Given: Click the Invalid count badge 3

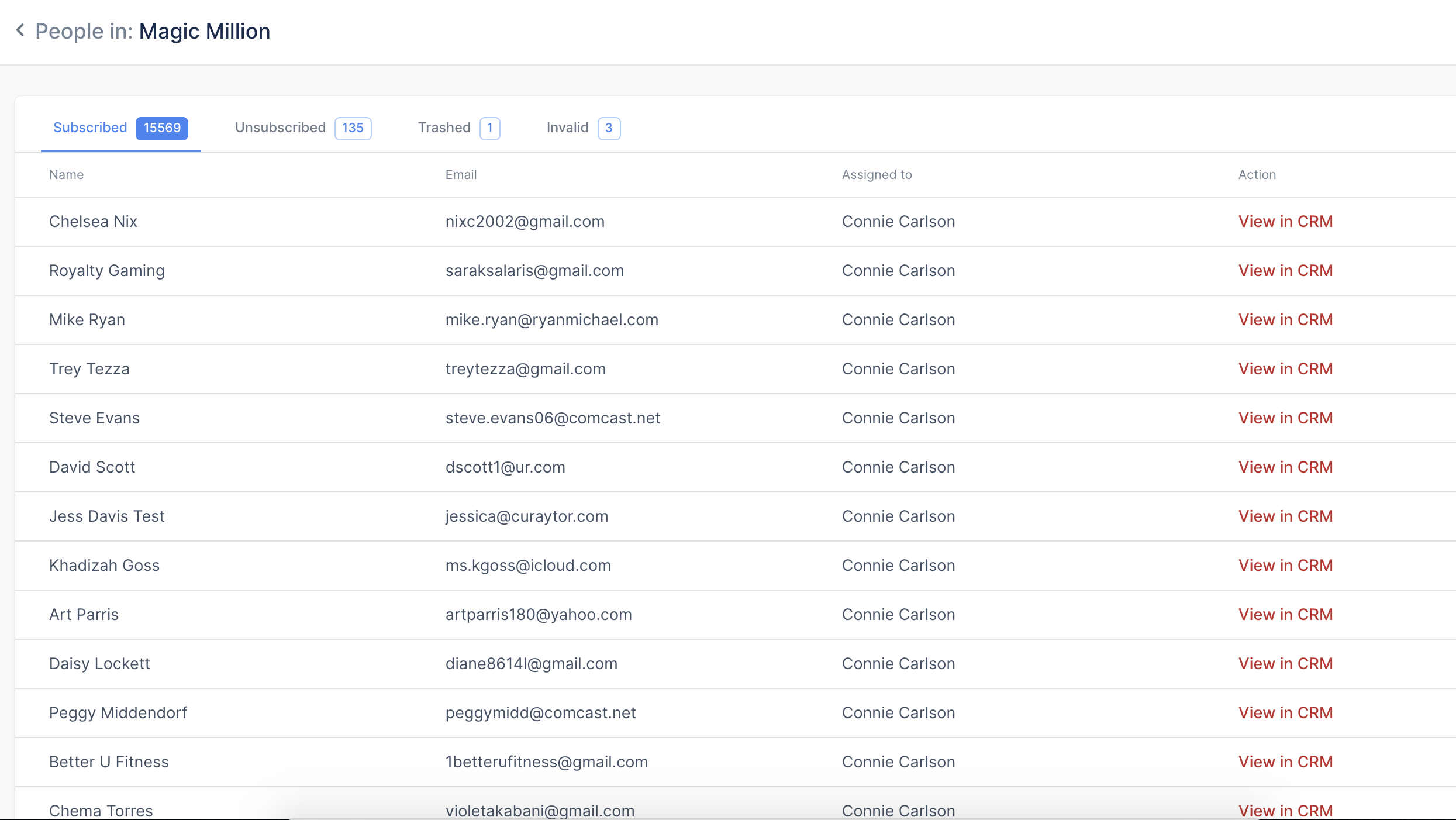Looking at the screenshot, I should [x=609, y=127].
